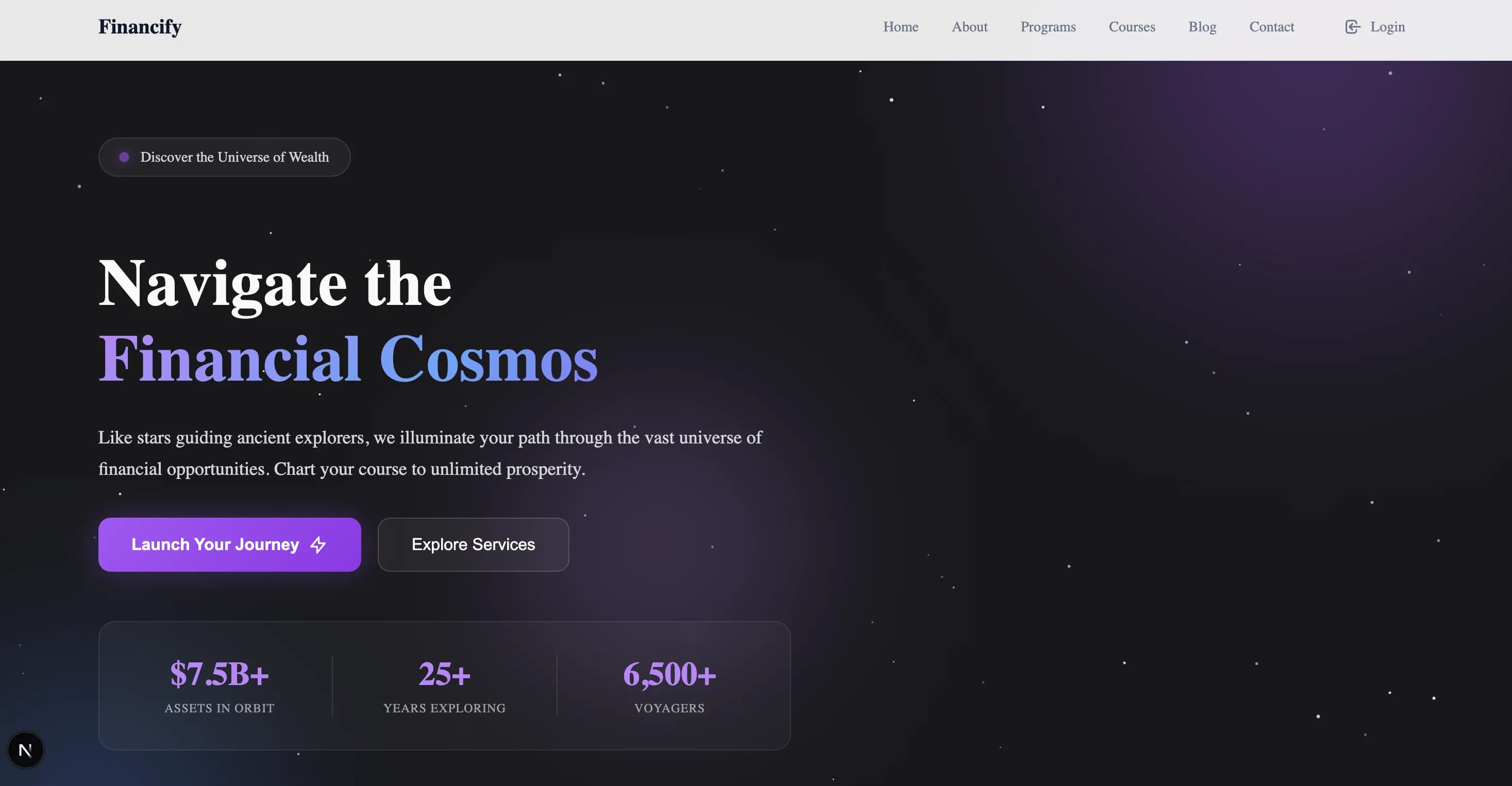Click the 6,500+ voyagers stat
The width and height of the screenshot is (1512, 786).
click(669, 674)
